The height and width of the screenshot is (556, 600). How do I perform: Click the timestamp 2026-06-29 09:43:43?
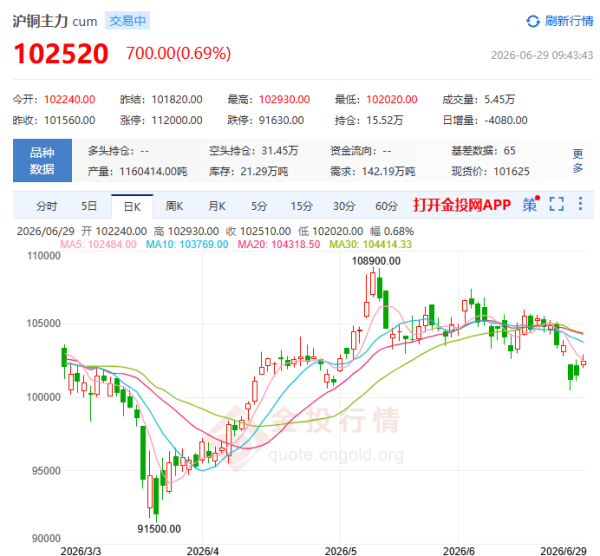(x=542, y=55)
